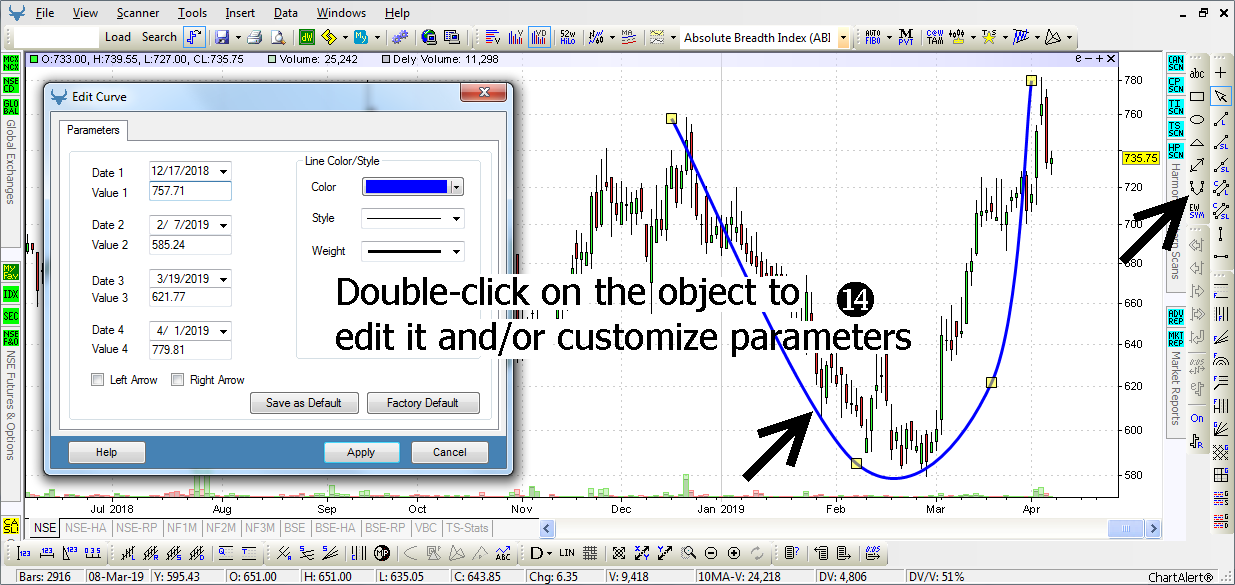Click the Load button
This screenshot has height=585, width=1235.
(x=118, y=37)
